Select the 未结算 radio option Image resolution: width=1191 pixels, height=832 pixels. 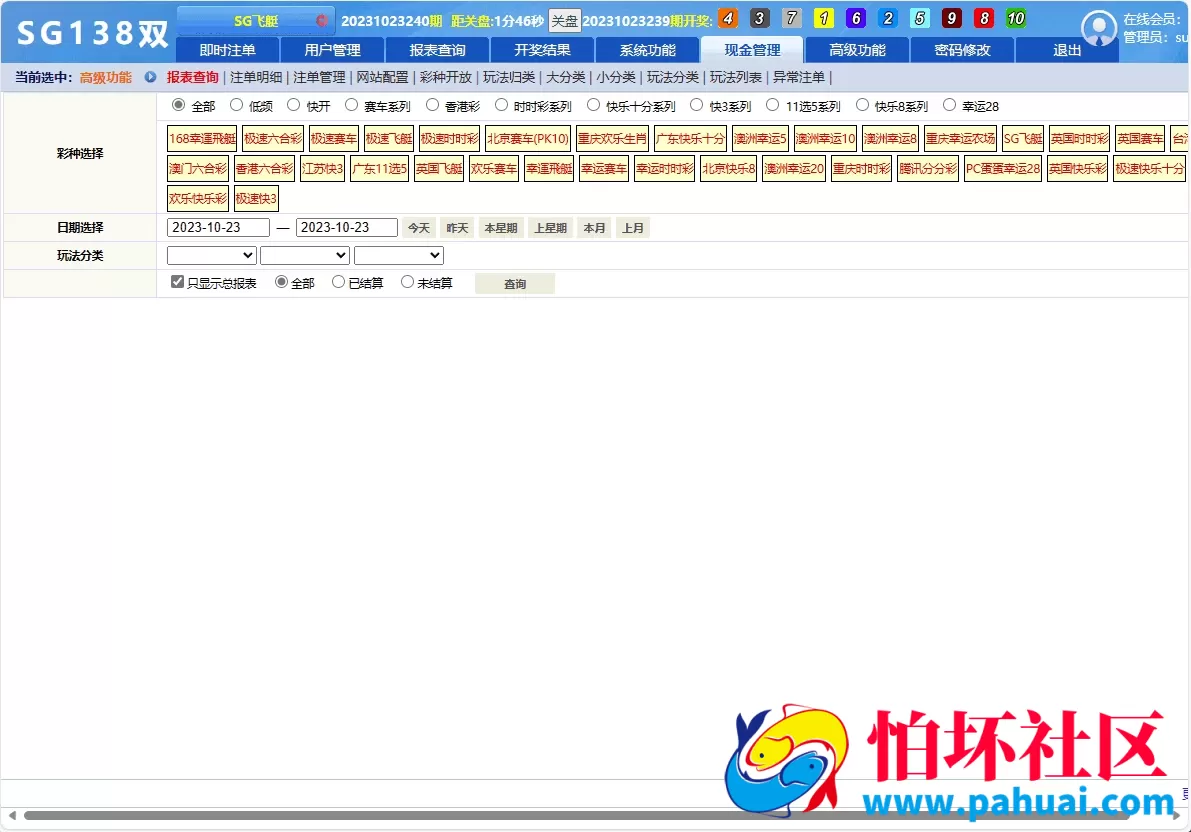click(x=407, y=282)
